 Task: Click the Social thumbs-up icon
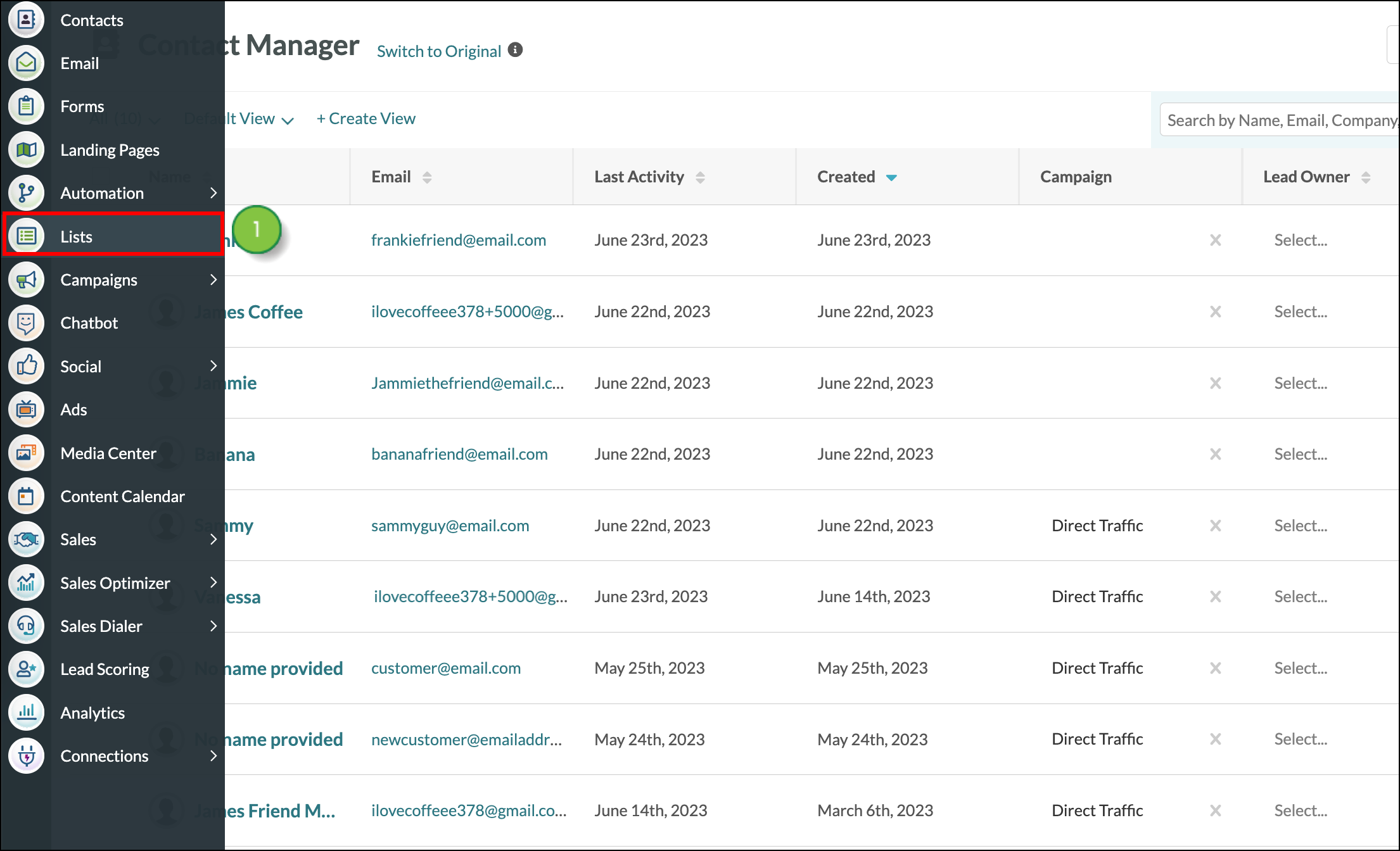[26, 366]
